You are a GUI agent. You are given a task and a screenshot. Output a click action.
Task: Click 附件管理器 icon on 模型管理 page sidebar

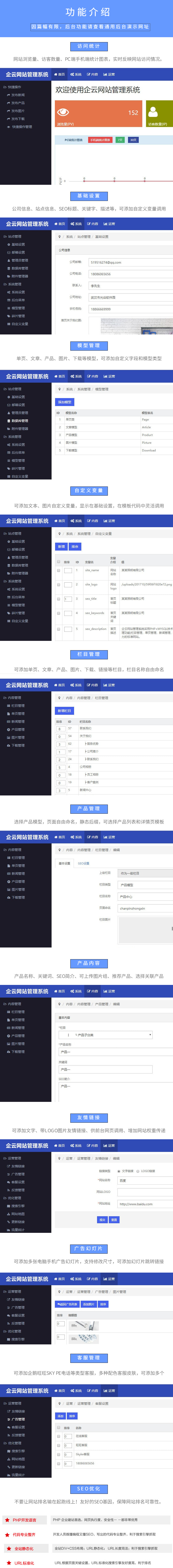tap(8, 428)
